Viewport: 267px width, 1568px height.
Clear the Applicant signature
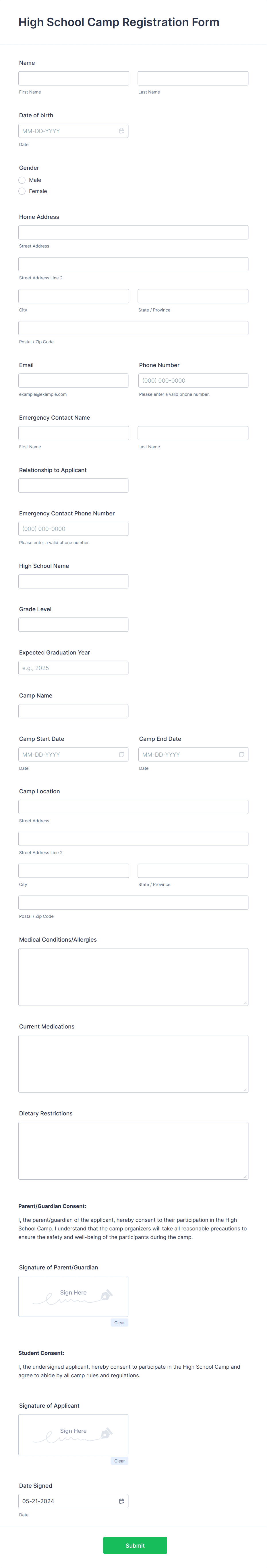pos(119,1460)
